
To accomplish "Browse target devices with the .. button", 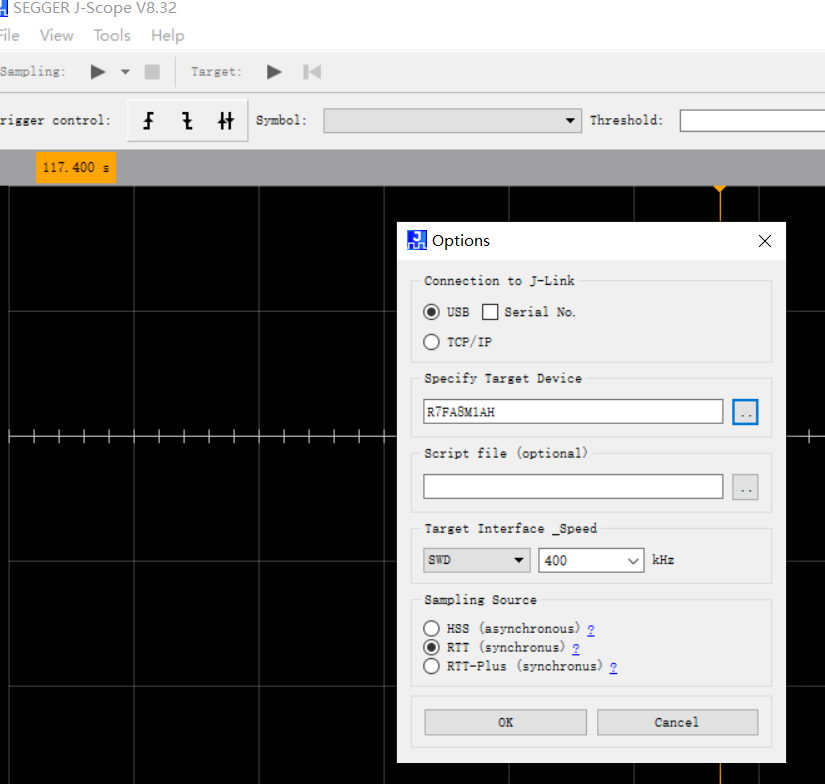I will (745, 411).
